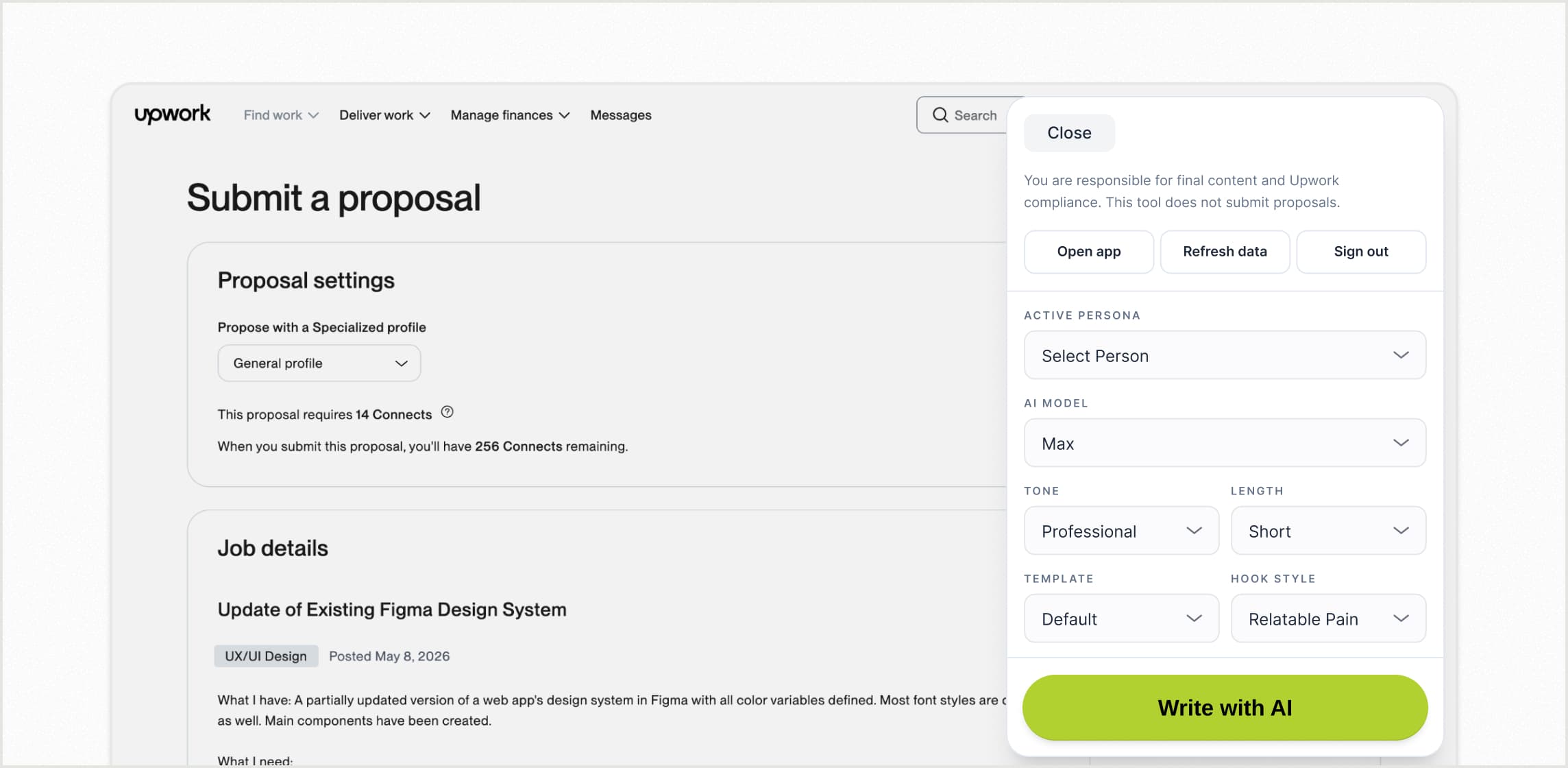The image size is (1568, 768).
Task: Click the job title Update of Existing Figma Design System
Action: tap(392, 610)
